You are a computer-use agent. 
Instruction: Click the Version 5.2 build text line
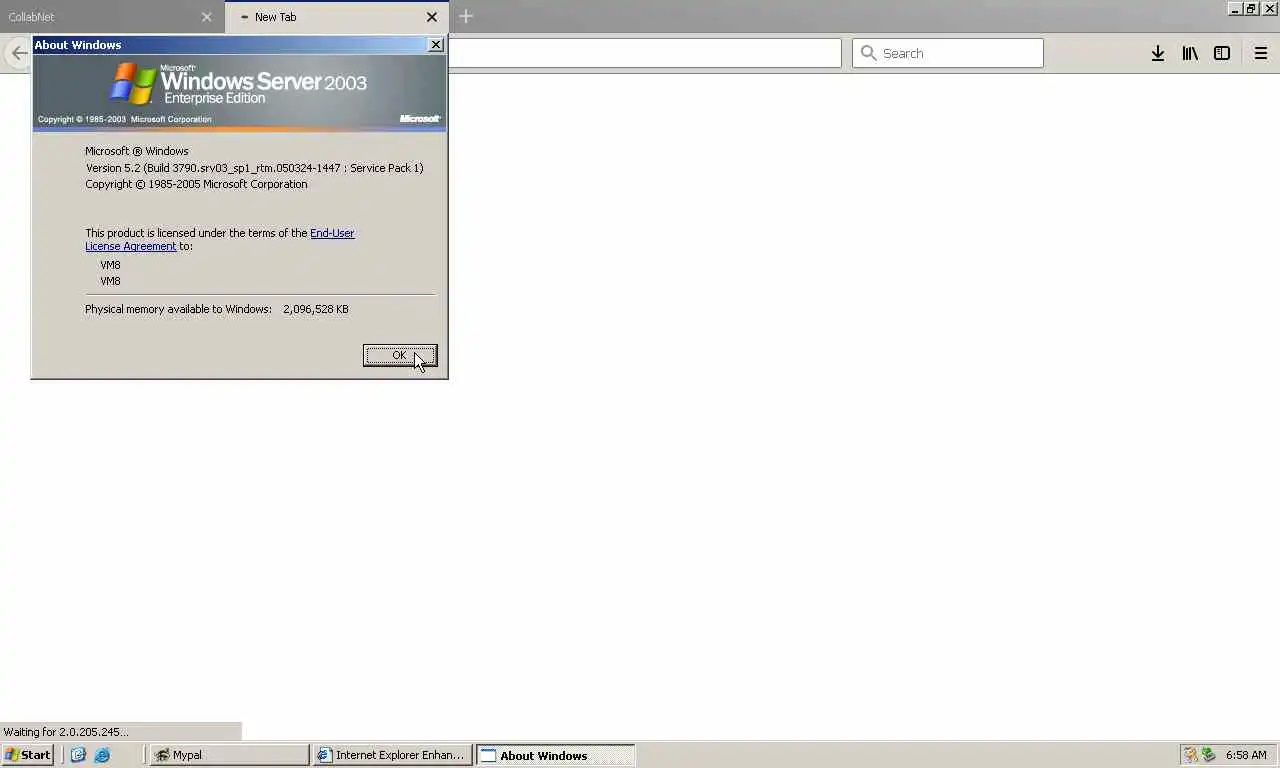(x=254, y=168)
